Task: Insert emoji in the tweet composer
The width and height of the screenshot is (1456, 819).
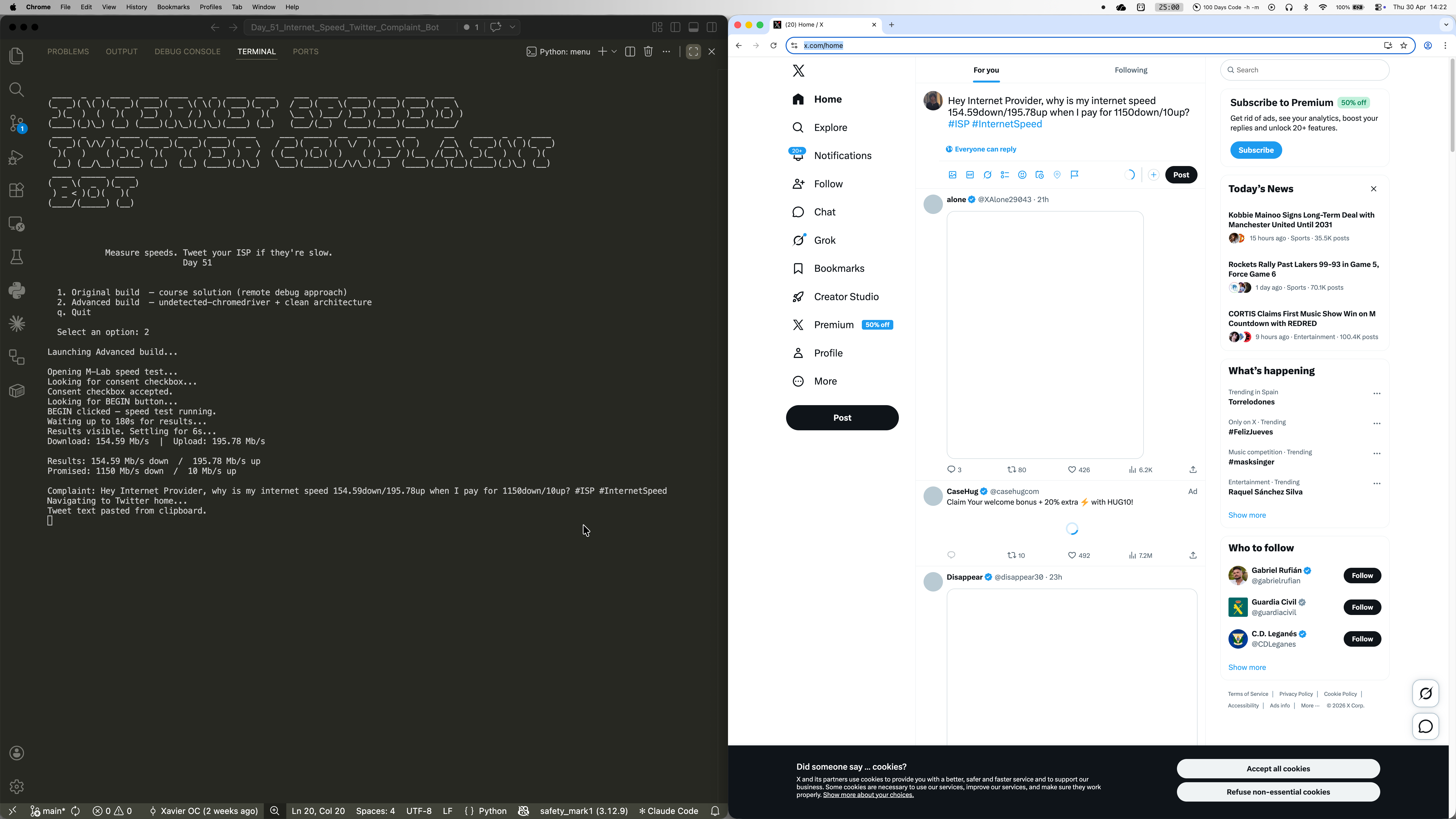Action: coord(1022,175)
